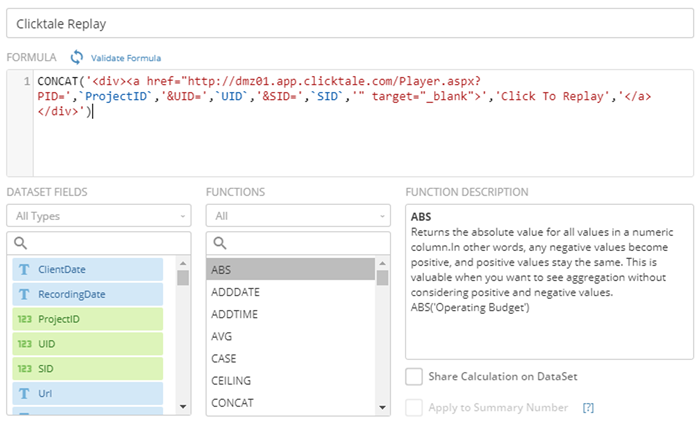
Task: Select the ADDDATE function in list
Action: (235, 291)
